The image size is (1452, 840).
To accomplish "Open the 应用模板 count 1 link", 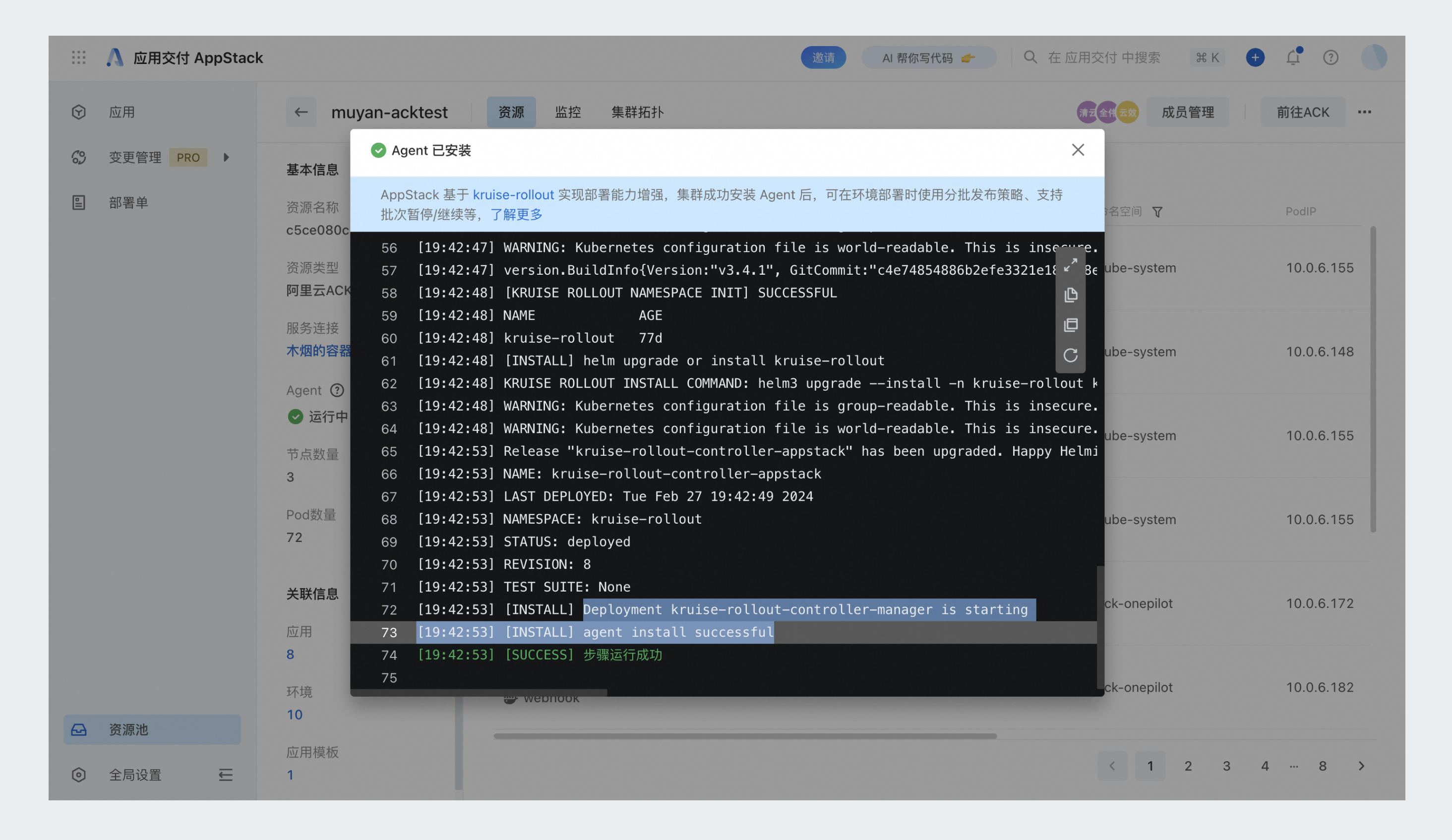I will 291,775.
